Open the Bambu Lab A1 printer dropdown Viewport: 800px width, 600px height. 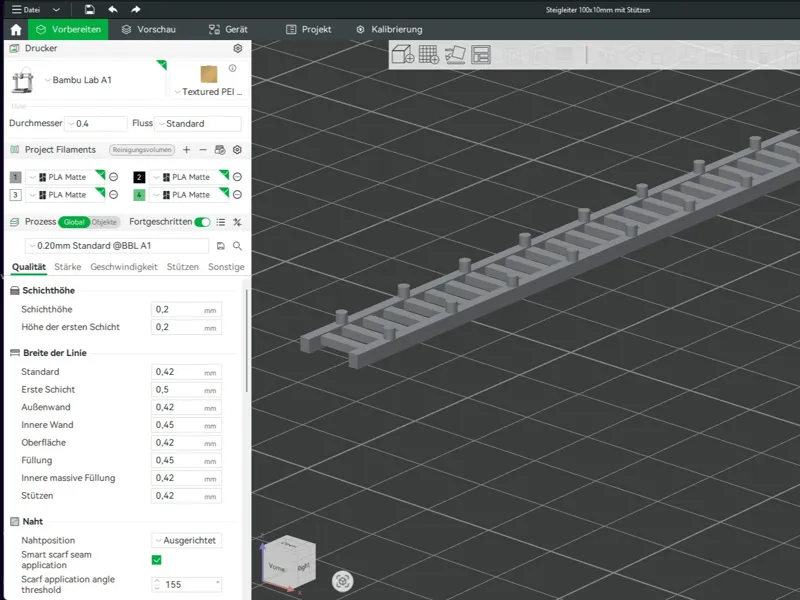coord(47,80)
